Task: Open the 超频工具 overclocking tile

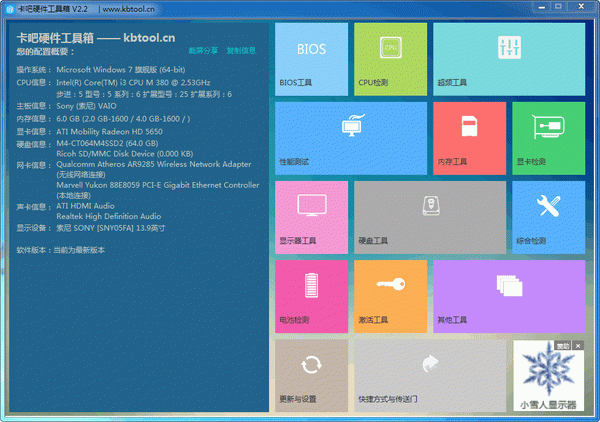Action: (x=509, y=59)
